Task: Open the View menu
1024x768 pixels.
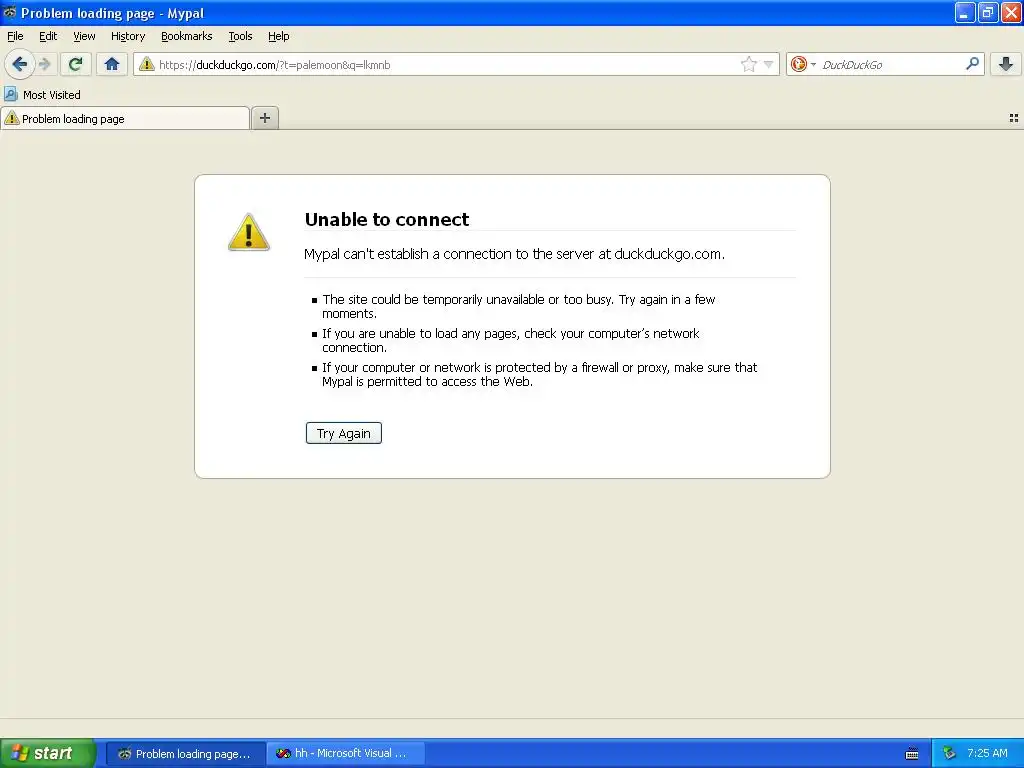Action: point(84,36)
